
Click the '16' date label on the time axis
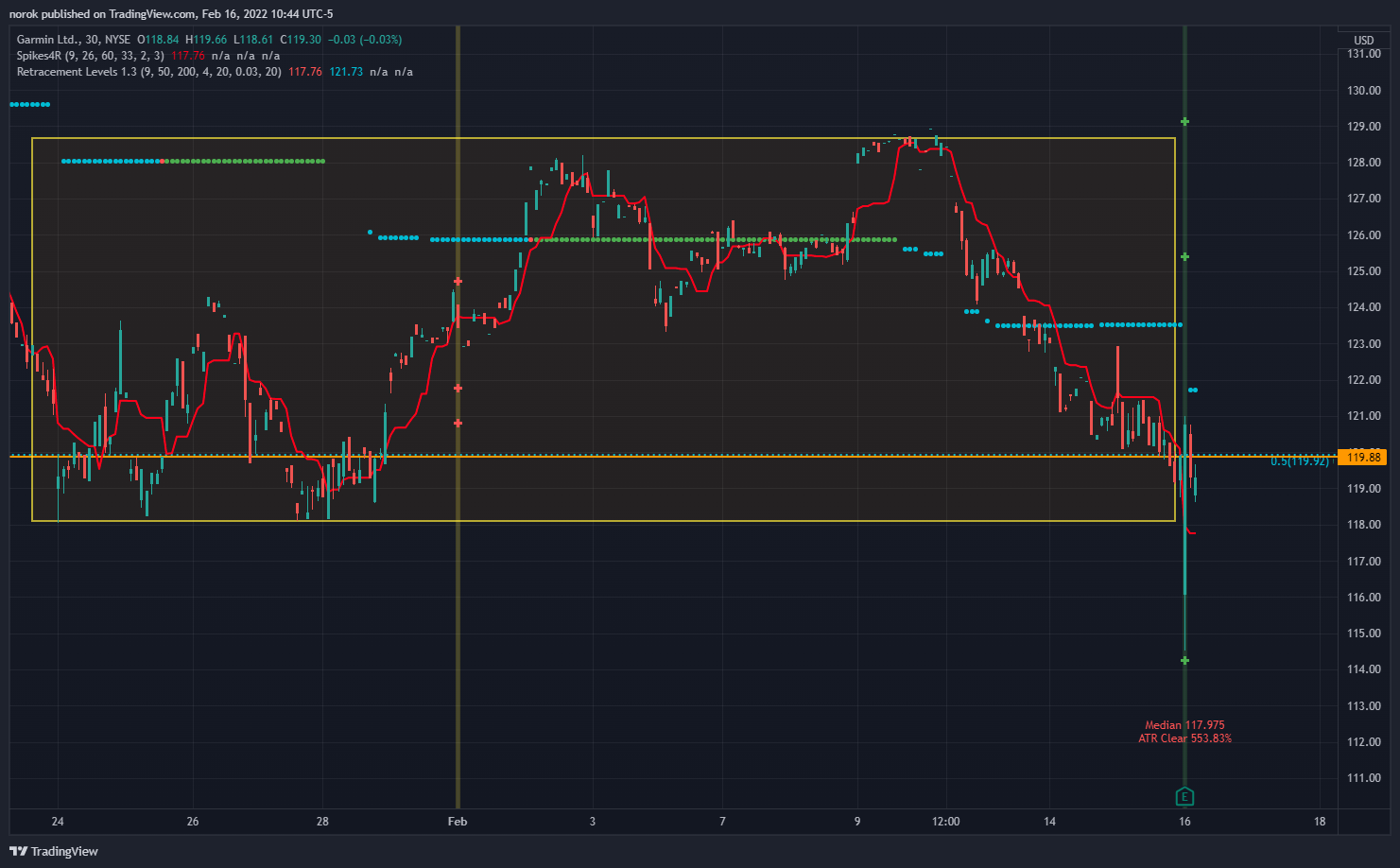[x=1184, y=822]
